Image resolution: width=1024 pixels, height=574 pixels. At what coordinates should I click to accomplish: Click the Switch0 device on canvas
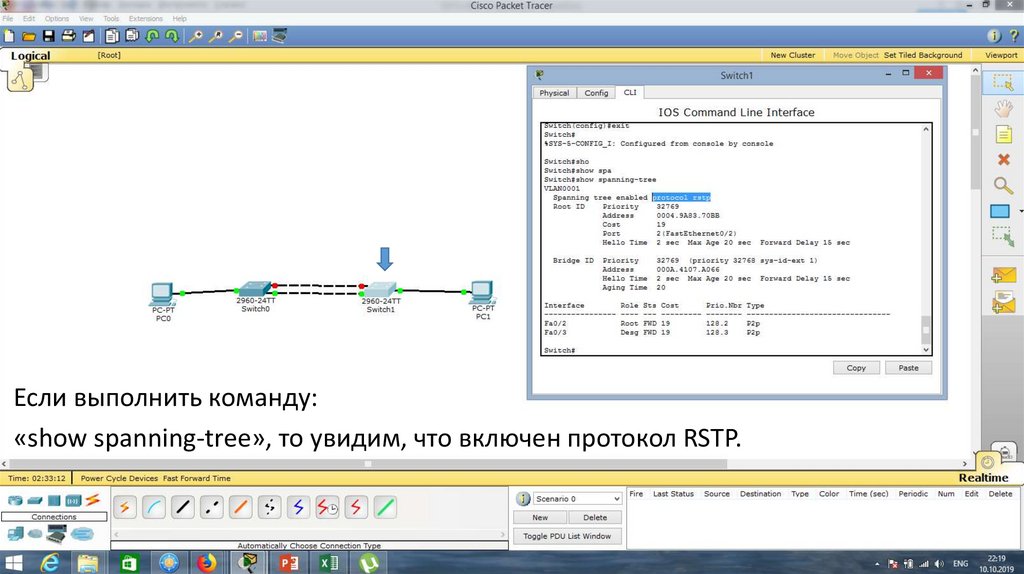tap(255, 289)
